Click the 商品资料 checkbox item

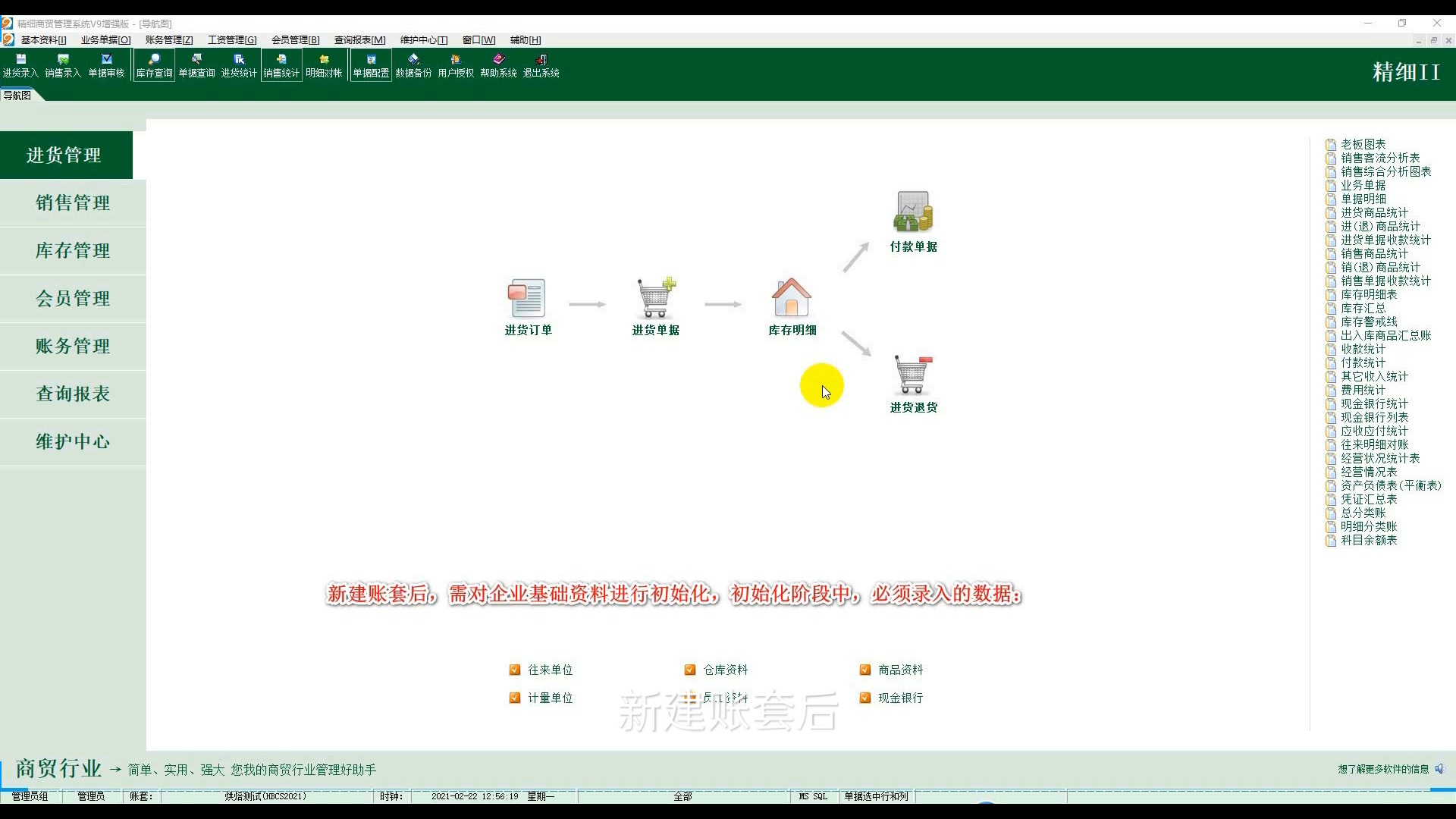pyautogui.click(x=892, y=670)
